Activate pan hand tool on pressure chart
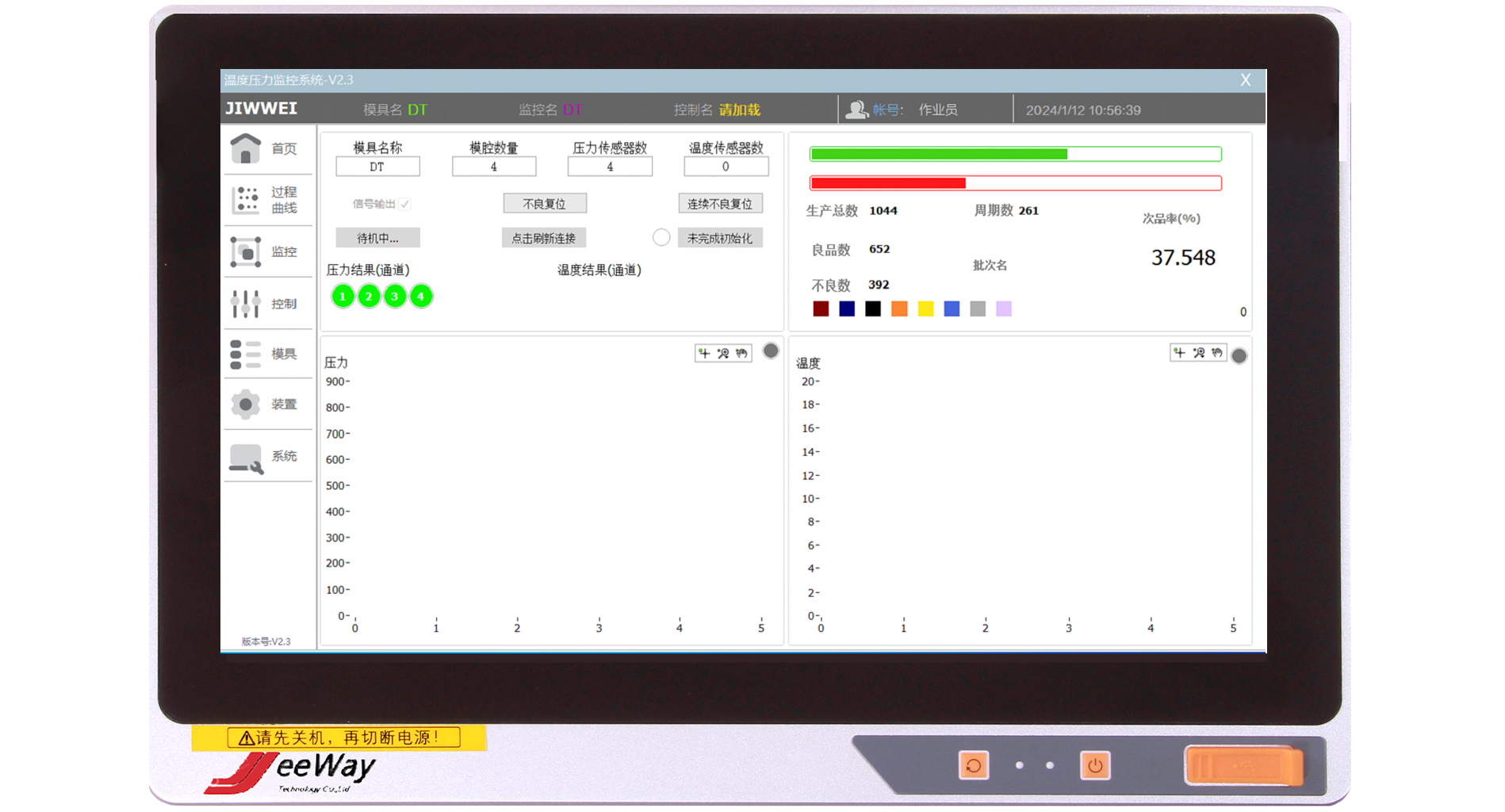The height and width of the screenshot is (812, 1505). [742, 353]
